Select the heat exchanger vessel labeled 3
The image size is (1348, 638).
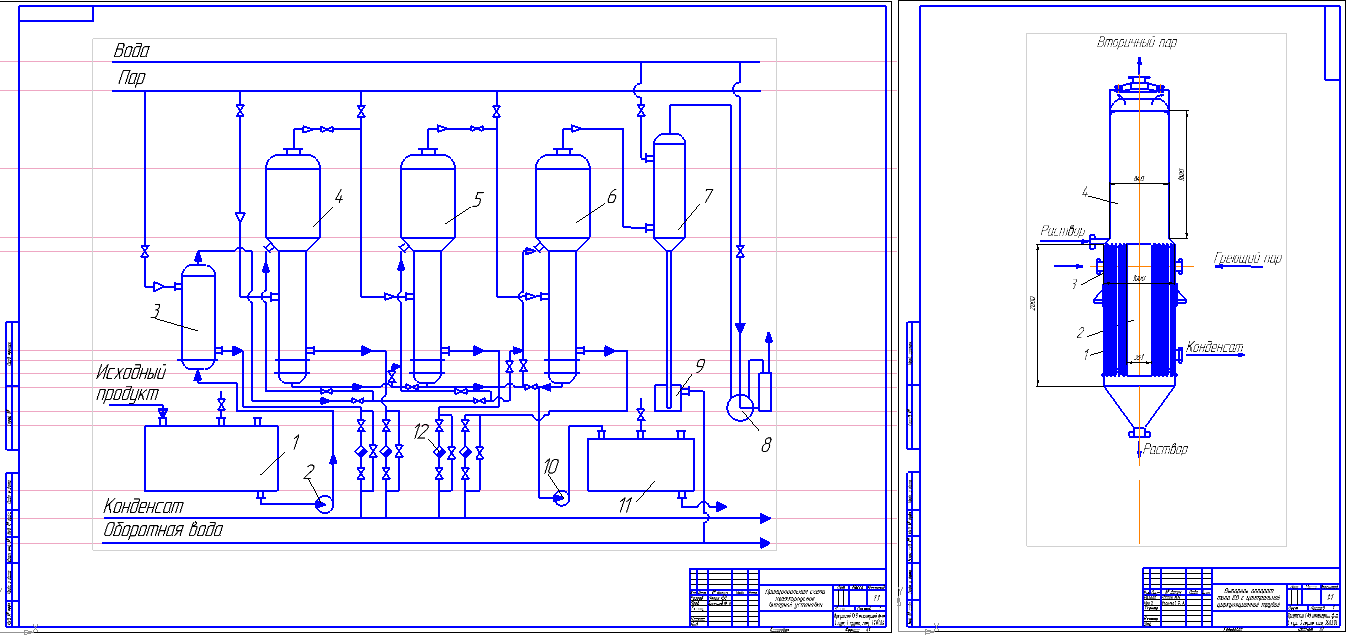point(198,315)
